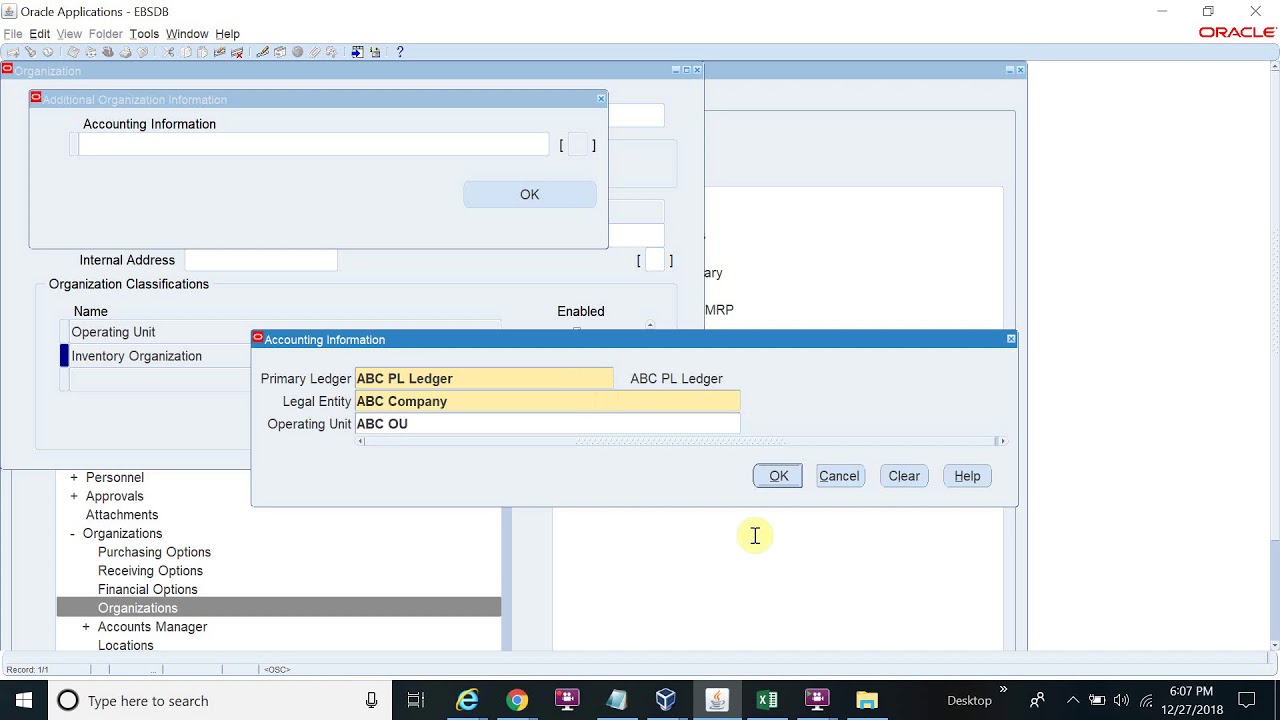Image resolution: width=1280 pixels, height=720 pixels.
Task: Click the Copy toolbar icon
Action: 185,52
